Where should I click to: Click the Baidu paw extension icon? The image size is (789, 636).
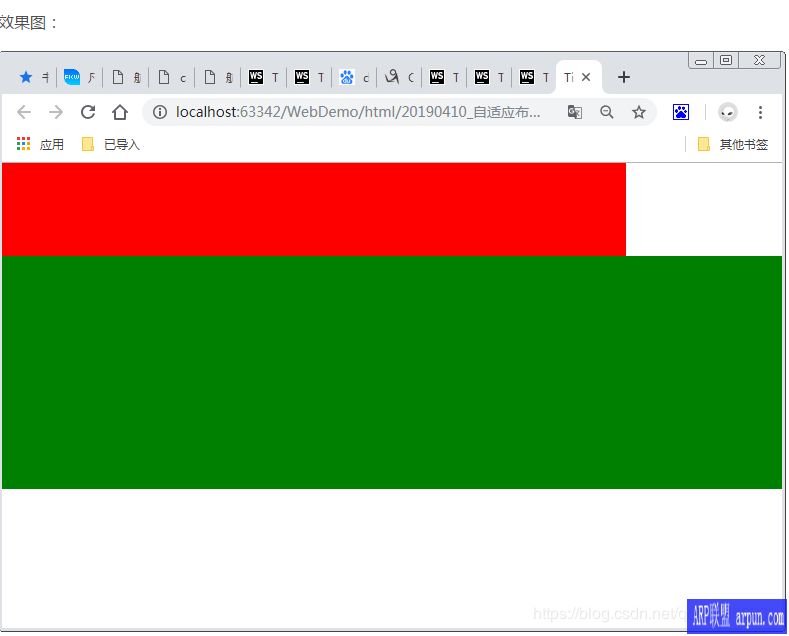click(x=681, y=112)
